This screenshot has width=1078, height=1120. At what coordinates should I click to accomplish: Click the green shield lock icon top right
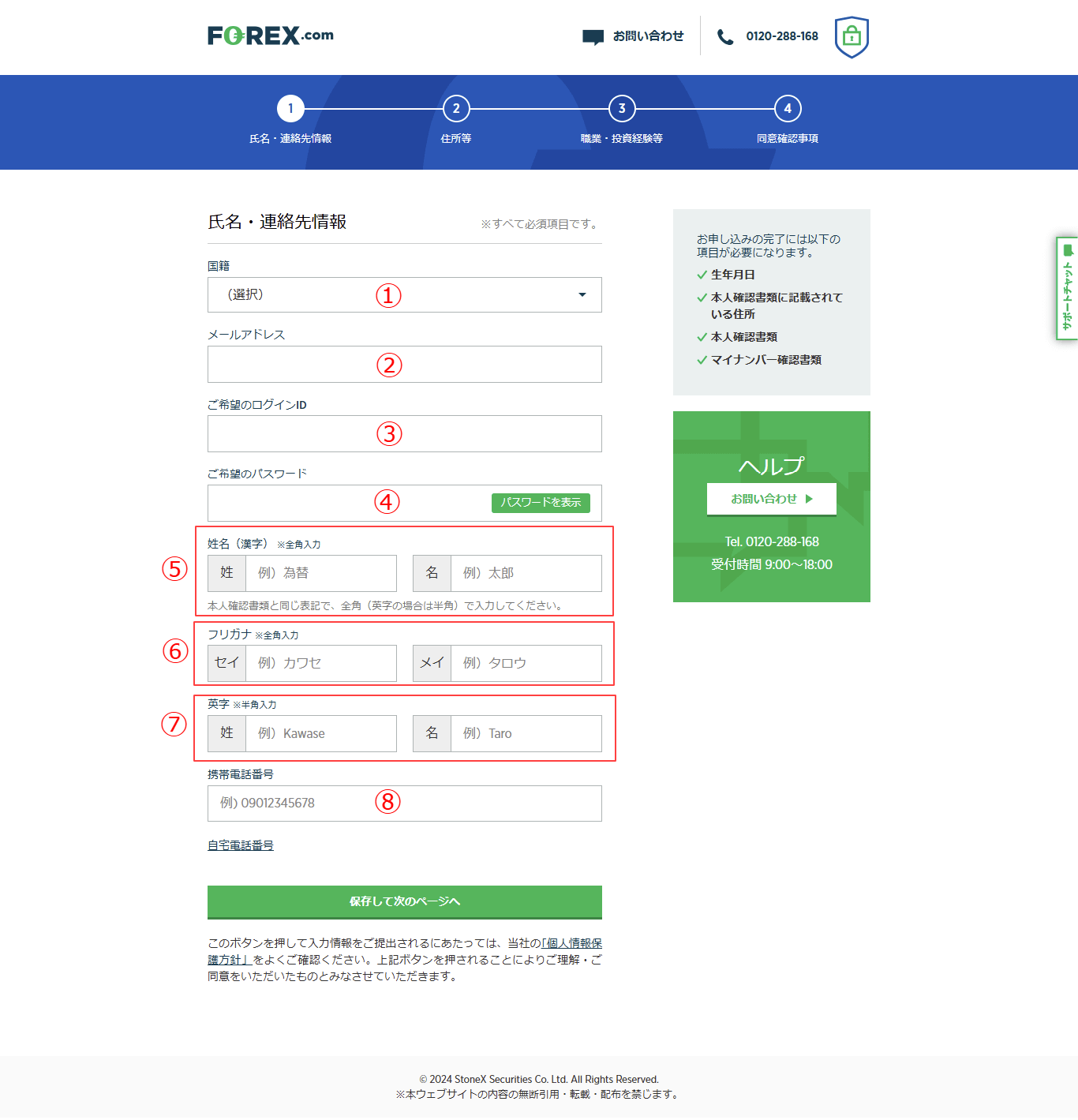pyautogui.click(x=851, y=36)
